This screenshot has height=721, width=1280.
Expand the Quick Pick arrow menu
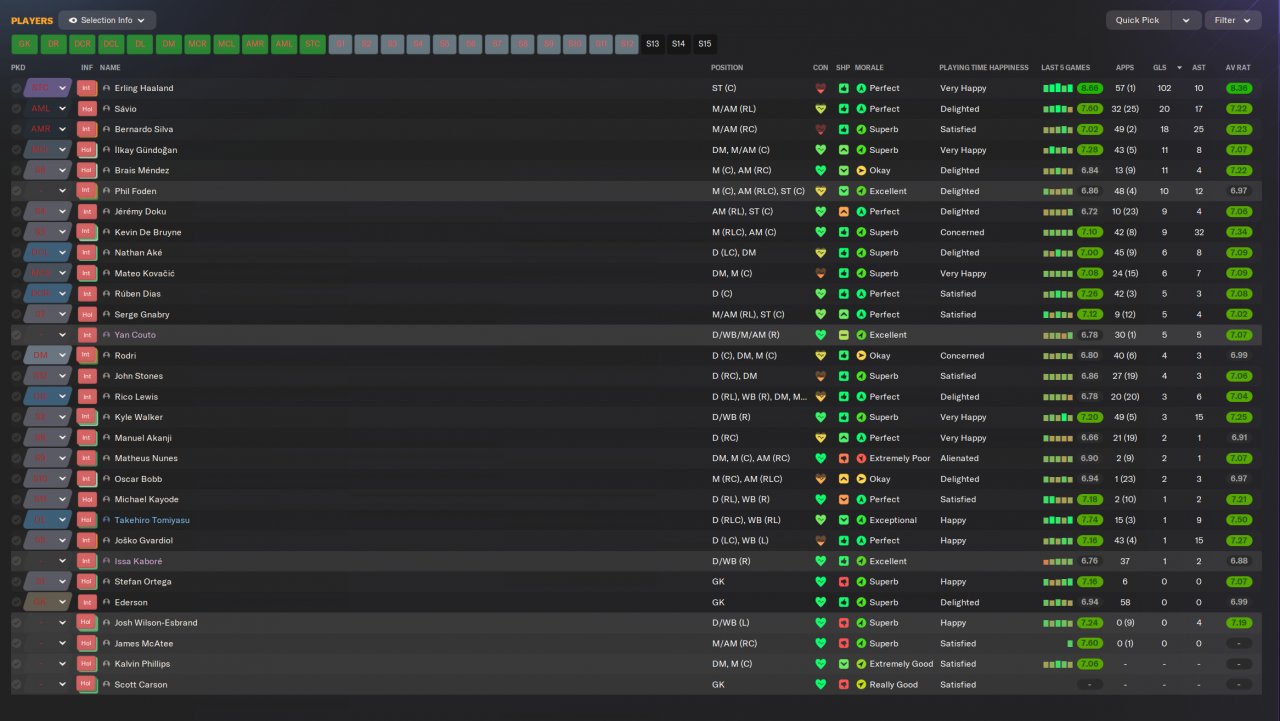(1186, 20)
